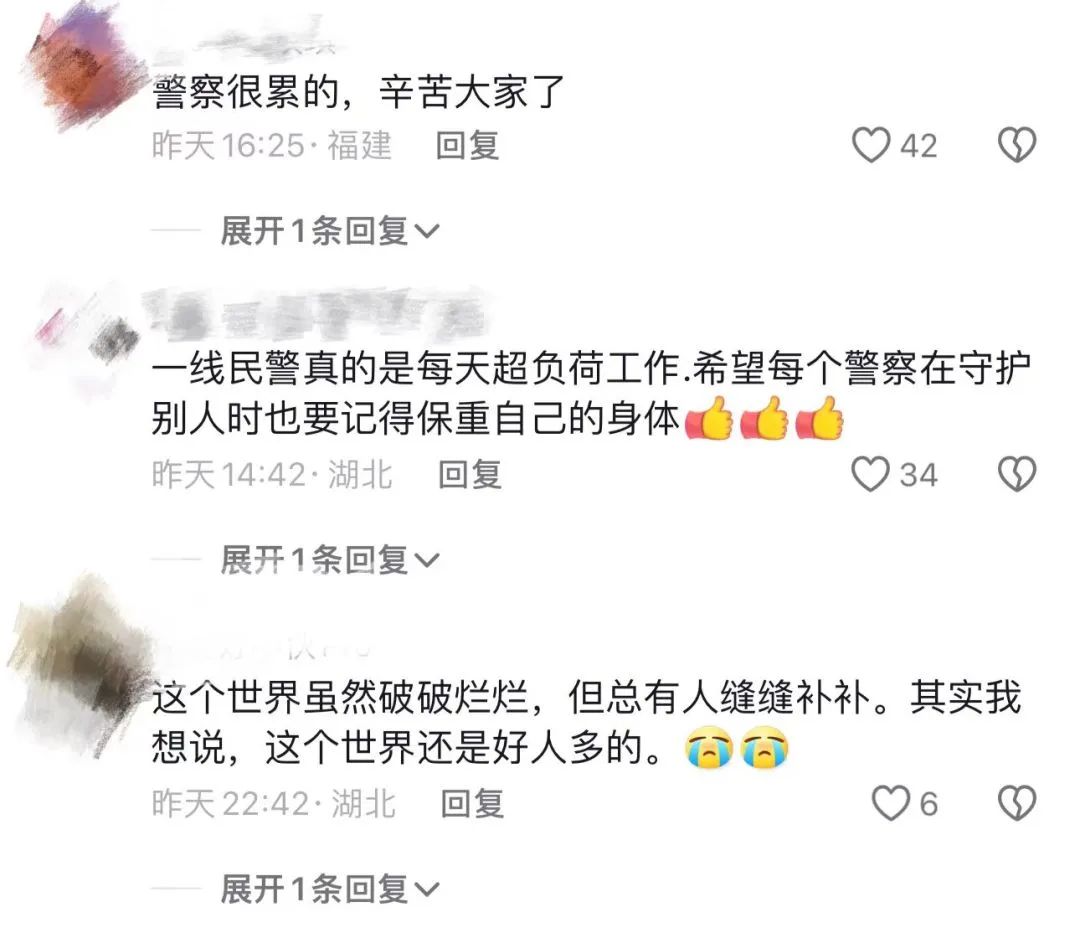The image size is (1080, 933).
Task: Like the comment with 42 likes
Action: point(871,145)
